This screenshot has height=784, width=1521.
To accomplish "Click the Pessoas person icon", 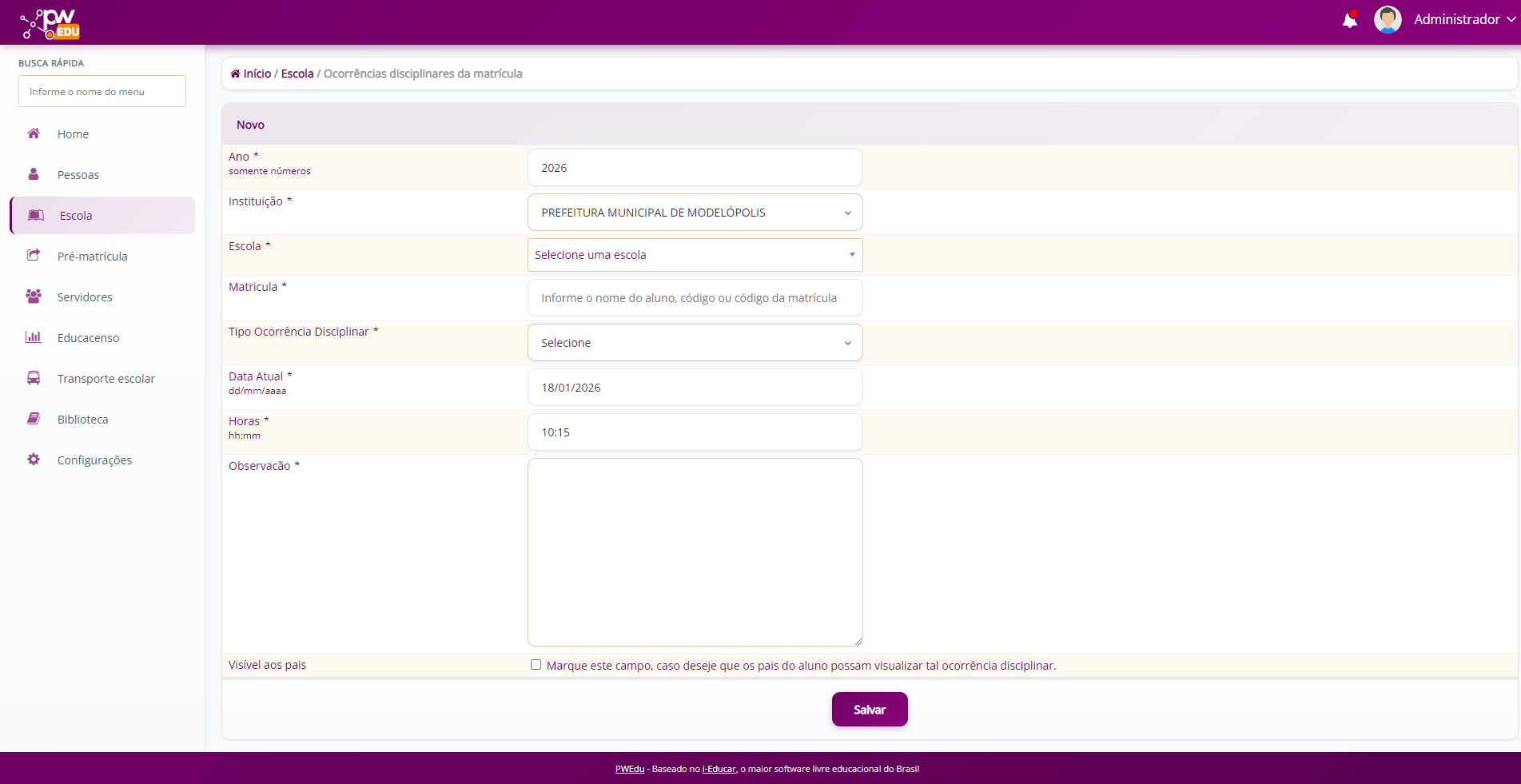I will [x=34, y=174].
